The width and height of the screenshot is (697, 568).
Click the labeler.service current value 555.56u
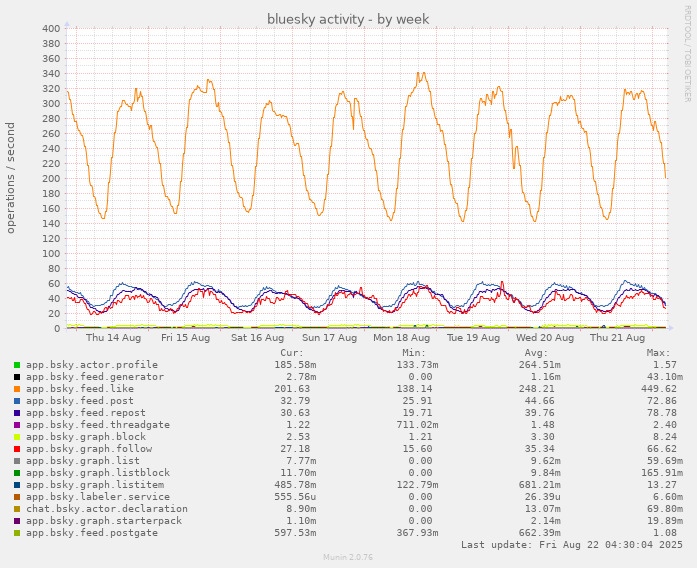click(295, 497)
